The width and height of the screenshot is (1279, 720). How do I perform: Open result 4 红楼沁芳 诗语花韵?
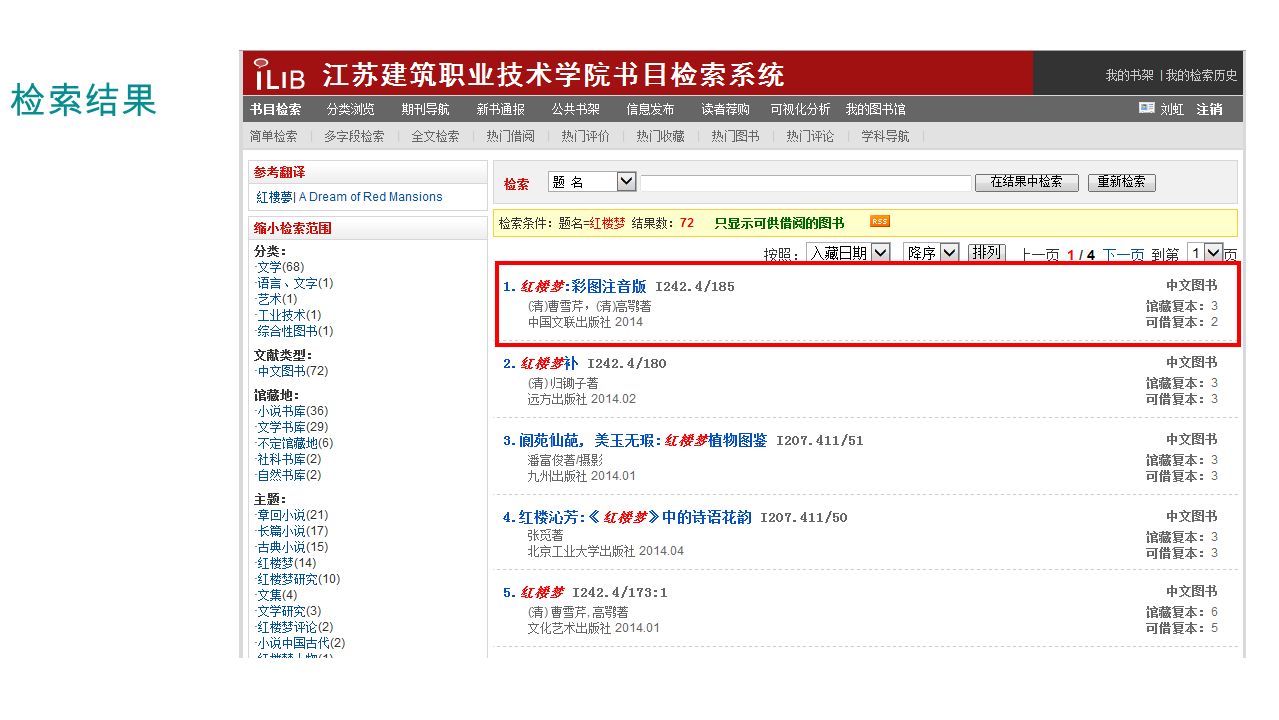point(635,517)
